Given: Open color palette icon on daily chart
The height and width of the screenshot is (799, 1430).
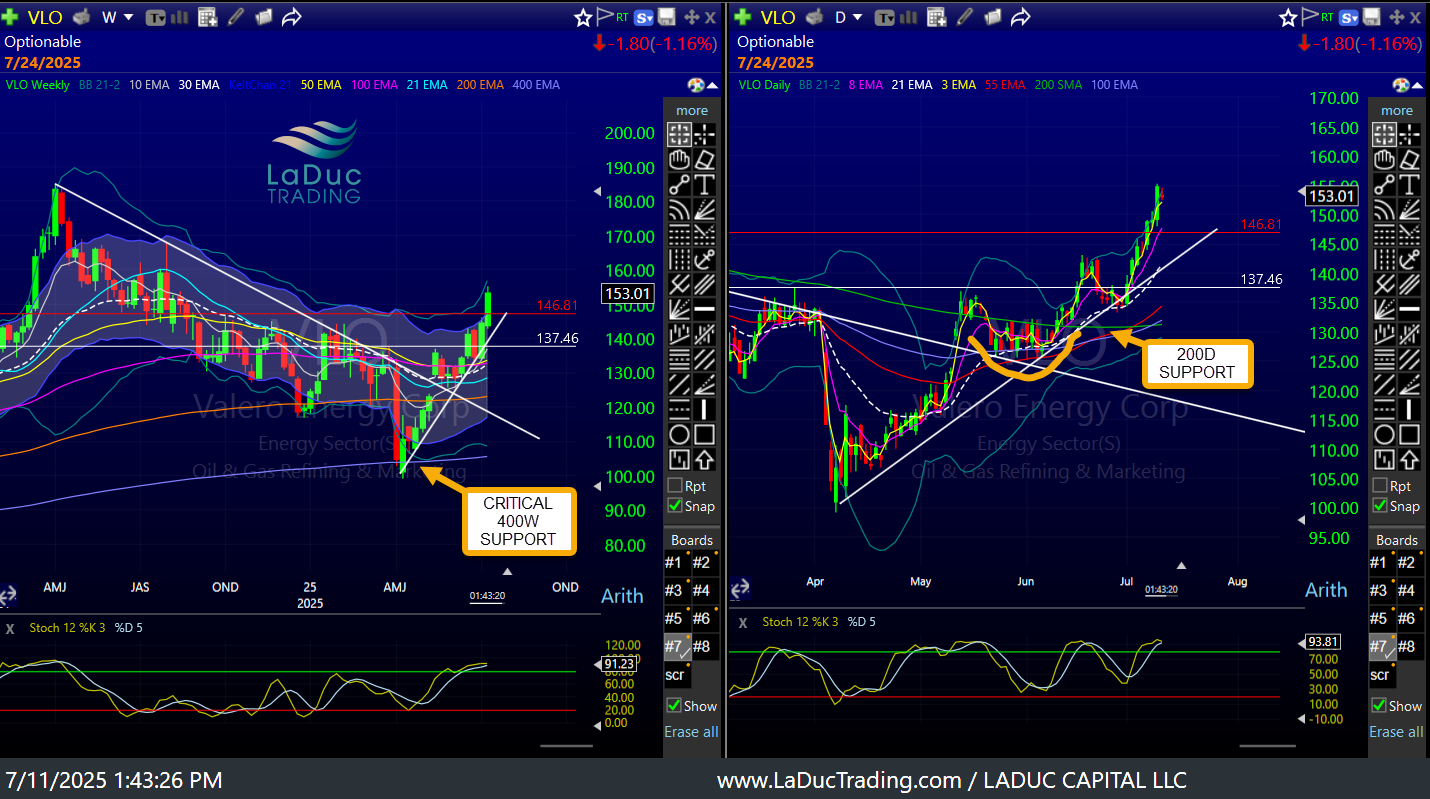Looking at the screenshot, I should tap(1401, 85).
